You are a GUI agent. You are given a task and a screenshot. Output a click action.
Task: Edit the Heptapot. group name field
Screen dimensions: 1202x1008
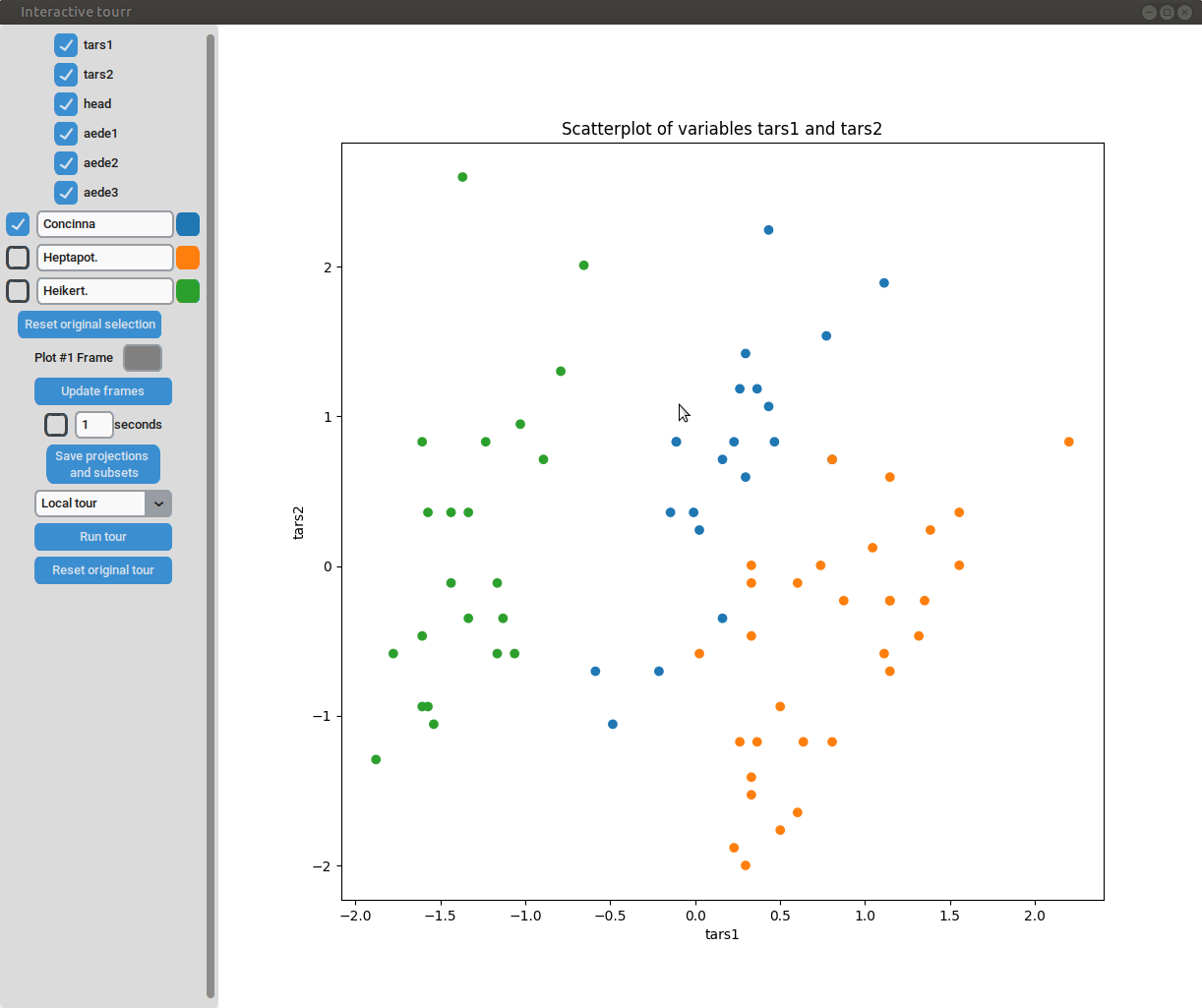pyautogui.click(x=105, y=258)
